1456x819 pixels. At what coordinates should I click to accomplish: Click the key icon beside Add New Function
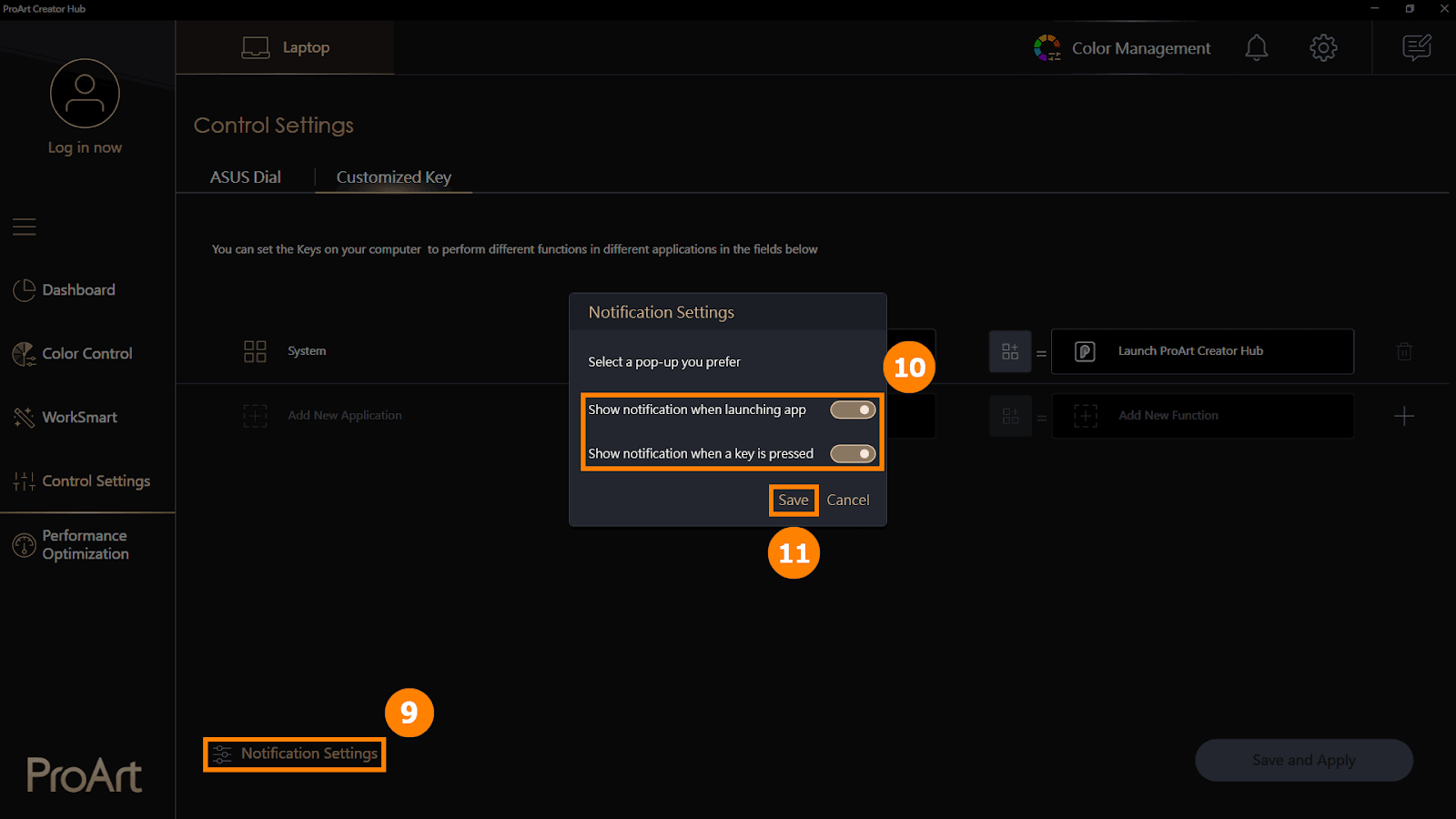pos(1010,416)
